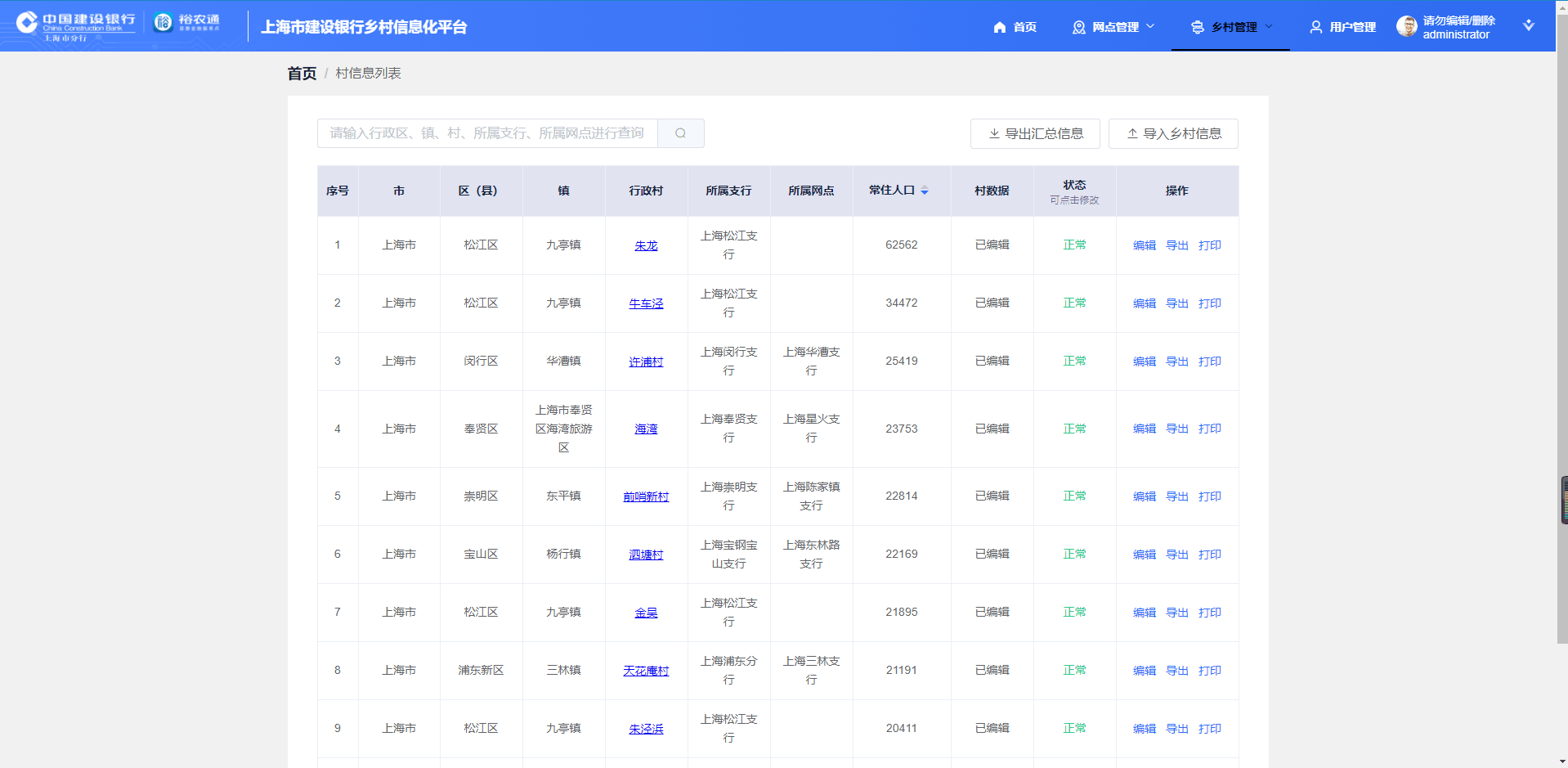The image size is (1568, 768).
Task: Click the China Construction Bank logo
Action: [76, 25]
